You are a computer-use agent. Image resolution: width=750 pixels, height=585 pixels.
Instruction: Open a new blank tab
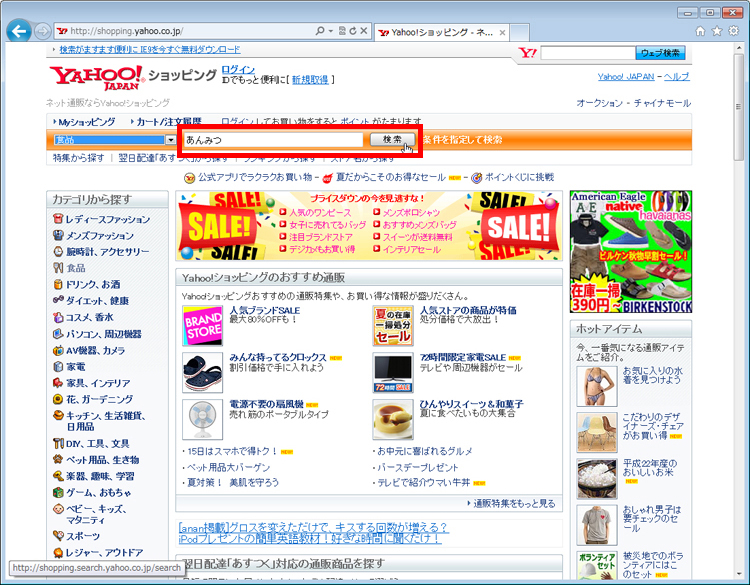tap(519, 33)
